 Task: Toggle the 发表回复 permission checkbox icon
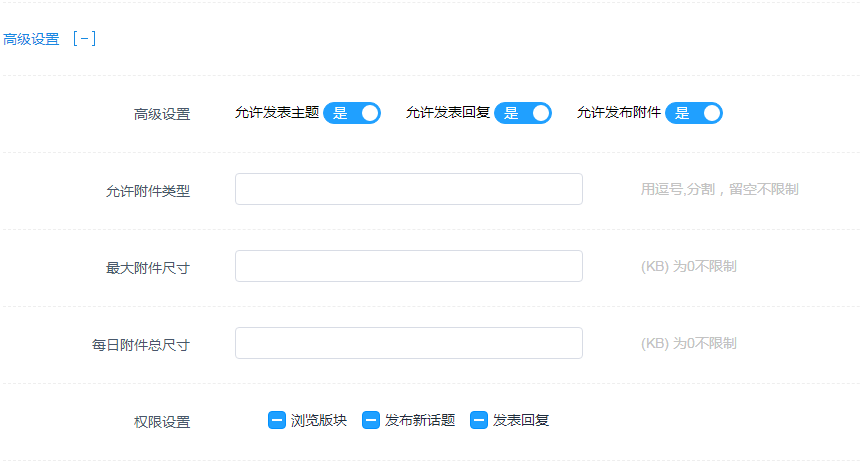pos(479,420)
